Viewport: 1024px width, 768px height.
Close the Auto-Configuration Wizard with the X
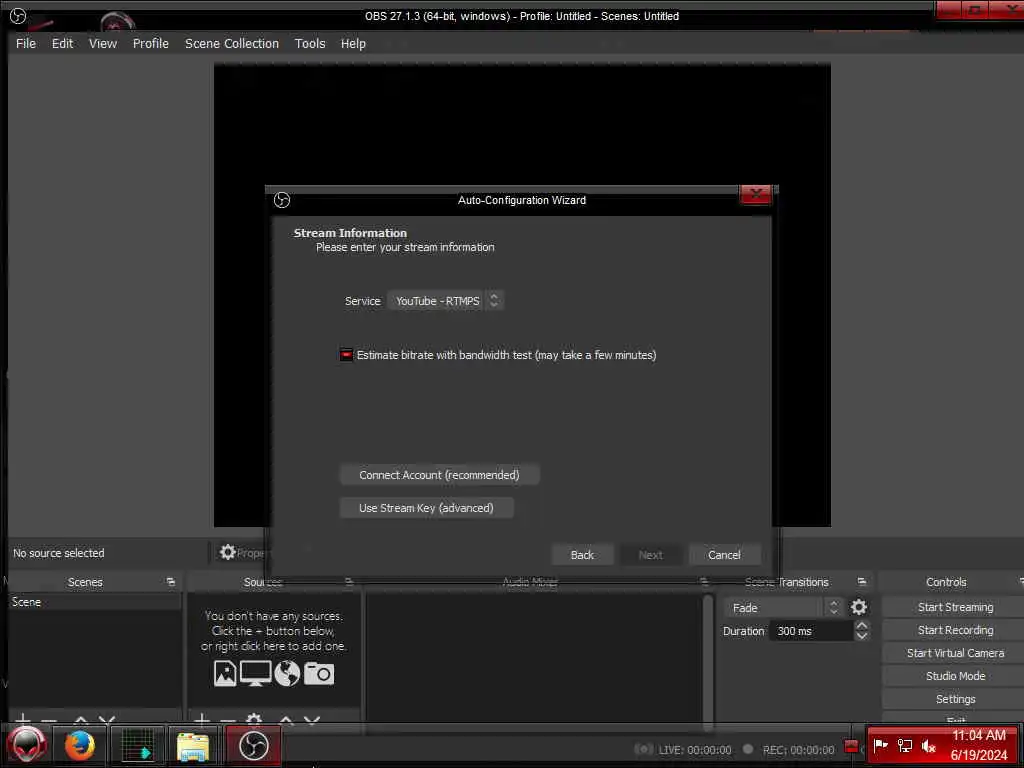click(755, 194)
